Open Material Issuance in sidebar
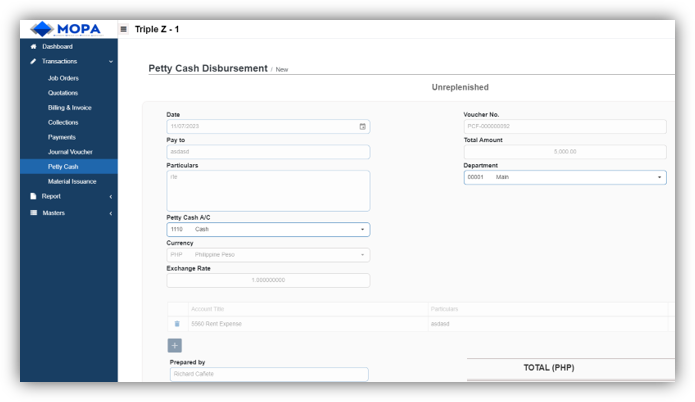This screenshot has height=402, width=695. [x=72, y=181]
